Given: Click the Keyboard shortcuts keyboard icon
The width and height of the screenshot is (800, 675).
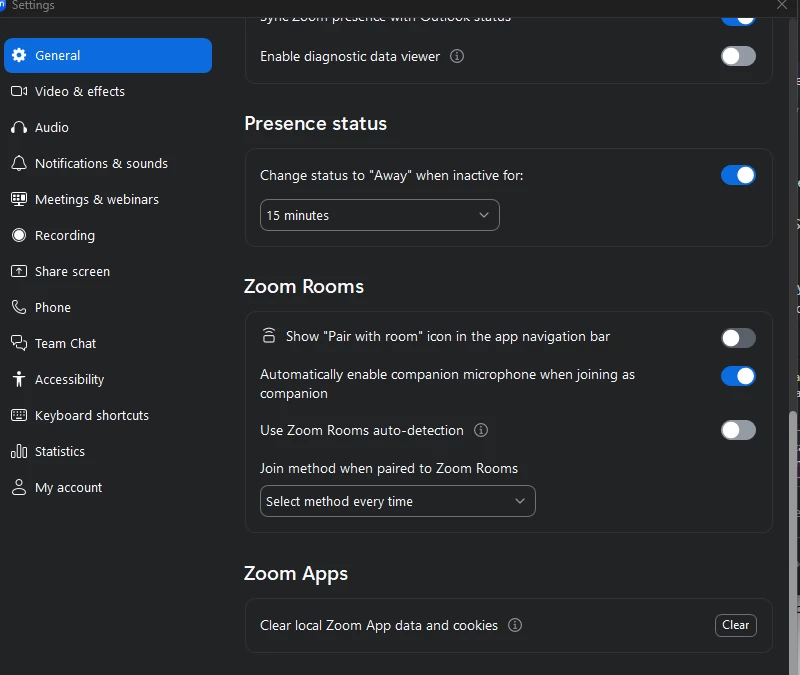Looking at the screenshot, I should point(19,415).
